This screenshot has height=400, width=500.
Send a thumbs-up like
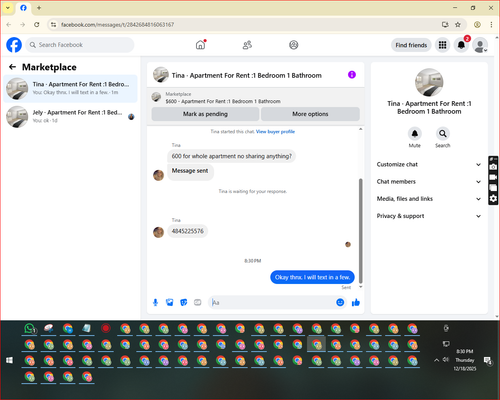pyautogui.click(x=356, y=302)
